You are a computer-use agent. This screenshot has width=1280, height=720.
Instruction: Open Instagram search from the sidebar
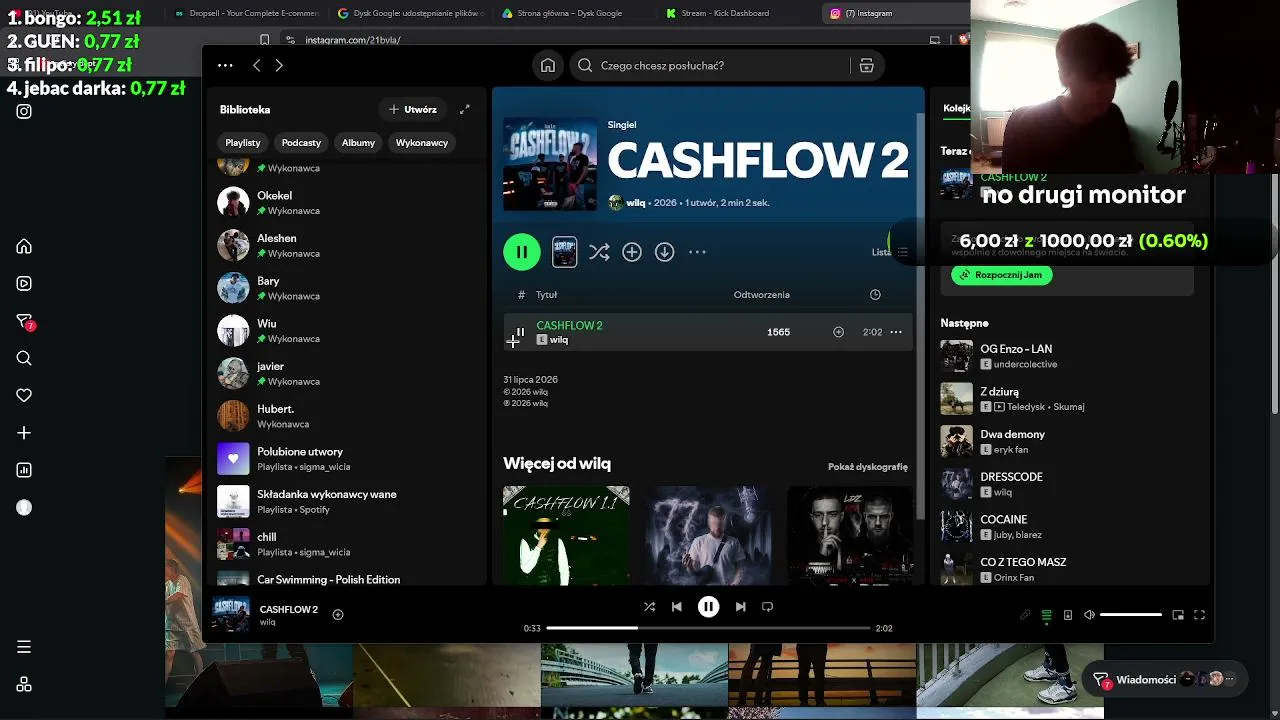[x=24, y=358]
